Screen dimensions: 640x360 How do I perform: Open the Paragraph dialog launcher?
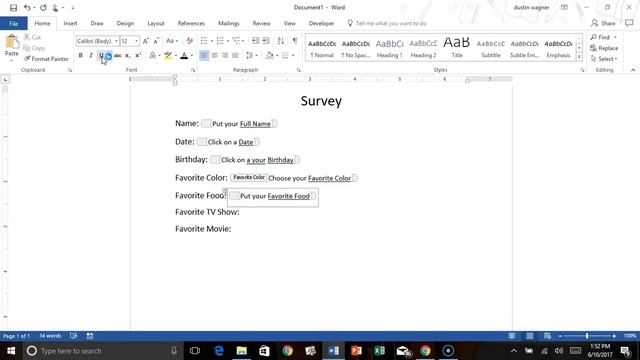pyautogui.click(x=298, y=70)
